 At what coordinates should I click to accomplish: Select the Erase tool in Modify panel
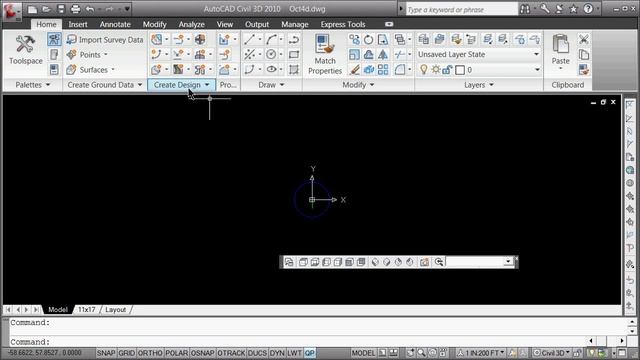pyautogui.click(x=354, y=69)
